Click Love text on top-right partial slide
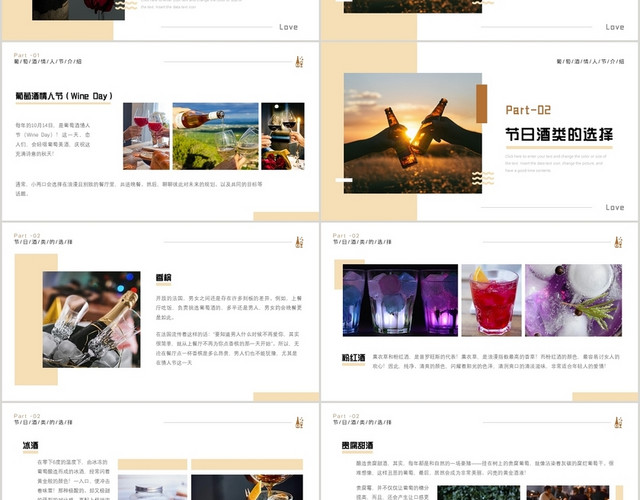The image size is (640, 500). pos(615,27)
